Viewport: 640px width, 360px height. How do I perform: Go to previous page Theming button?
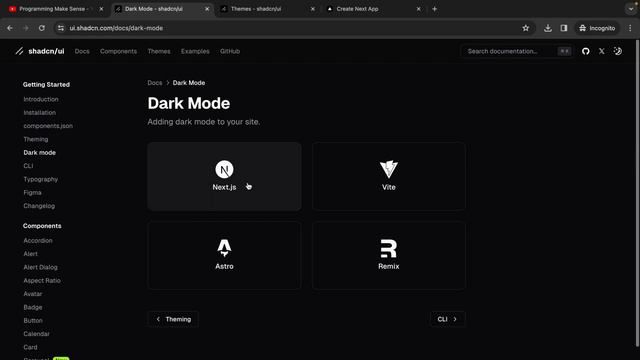(x=173, y=319)
